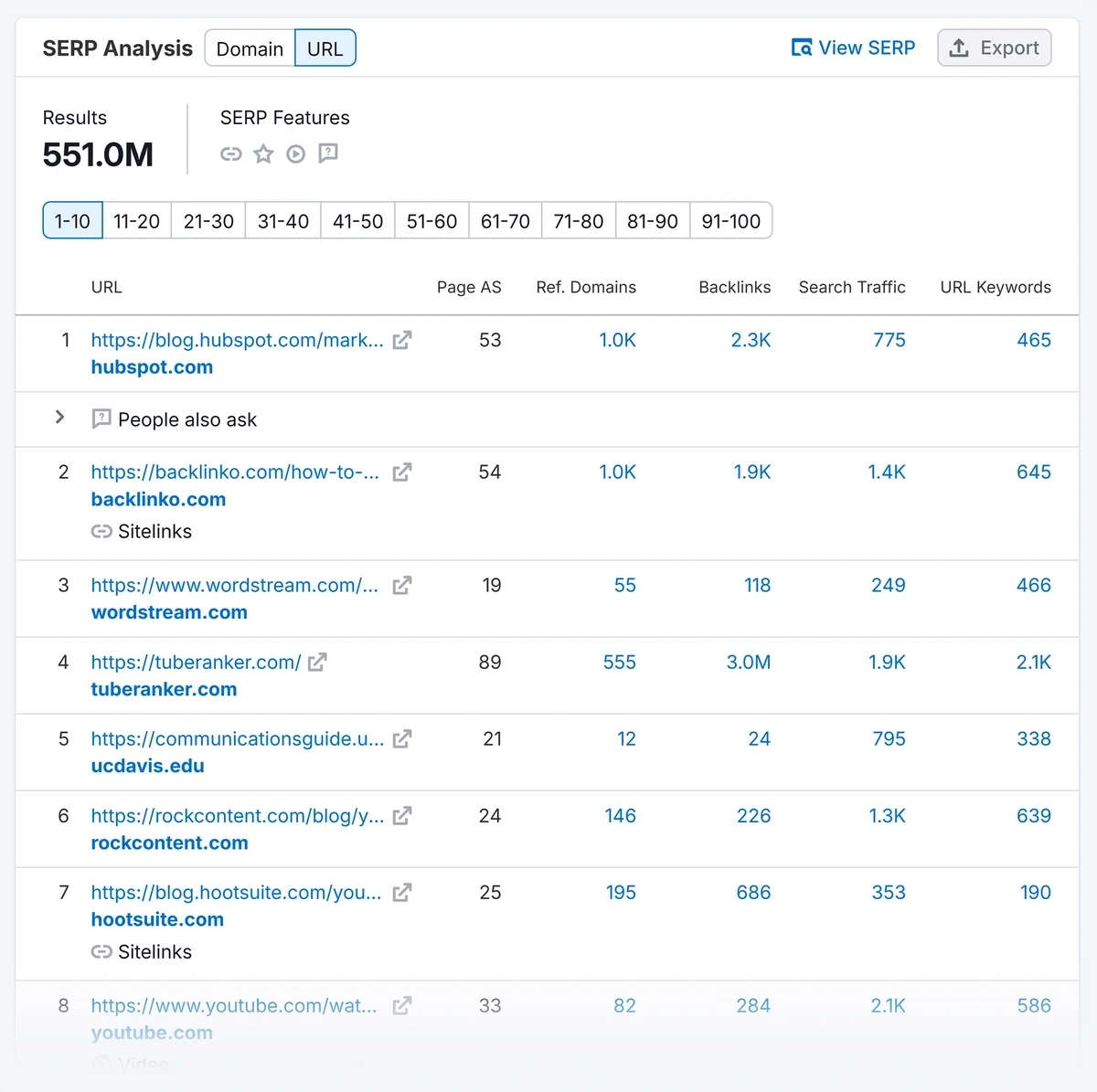Click the Sitelinks SERP feature icon
The width and height of the screenshot is (1097, 1092).
point(231,154)
